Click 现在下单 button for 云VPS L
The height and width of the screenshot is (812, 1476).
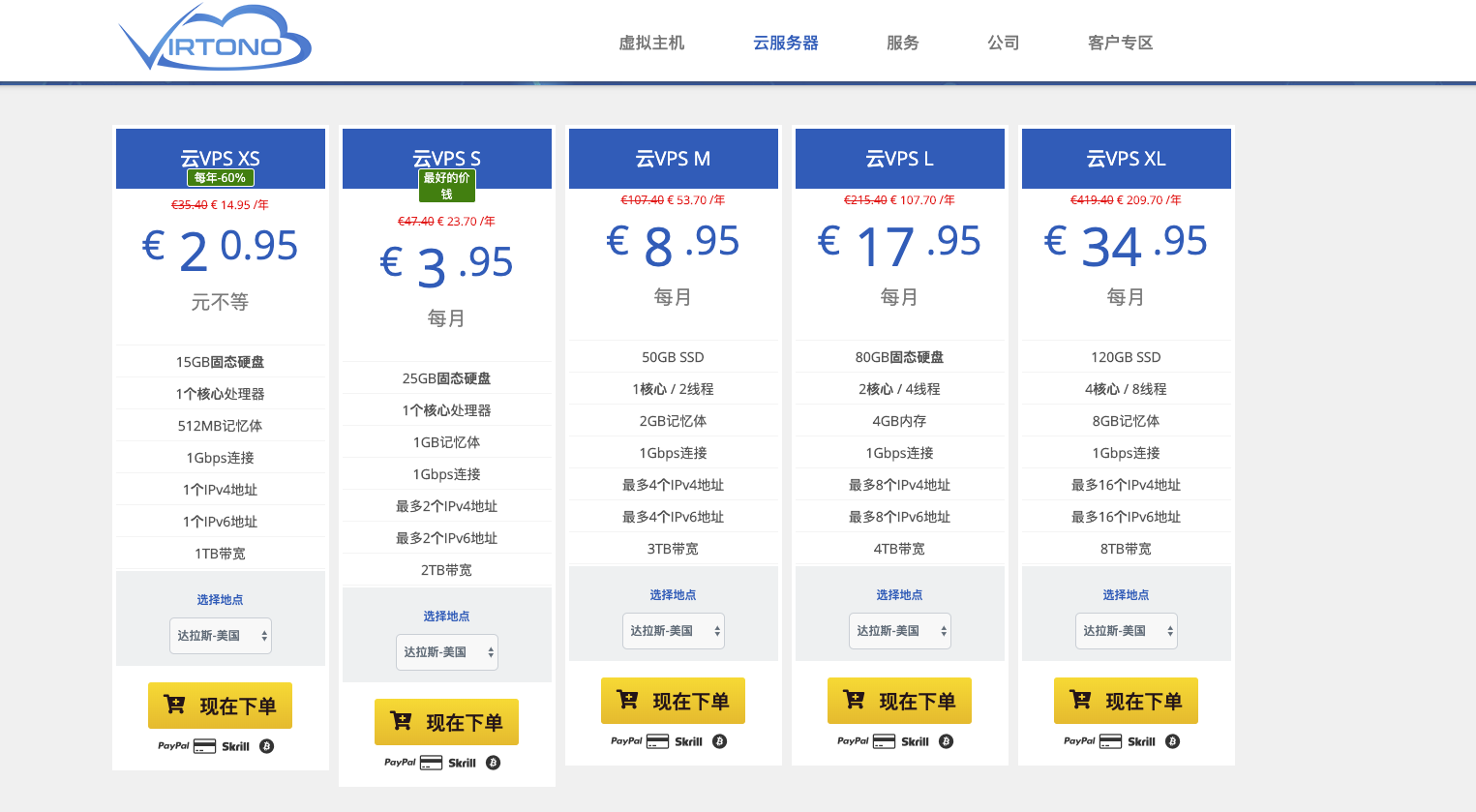899,701
